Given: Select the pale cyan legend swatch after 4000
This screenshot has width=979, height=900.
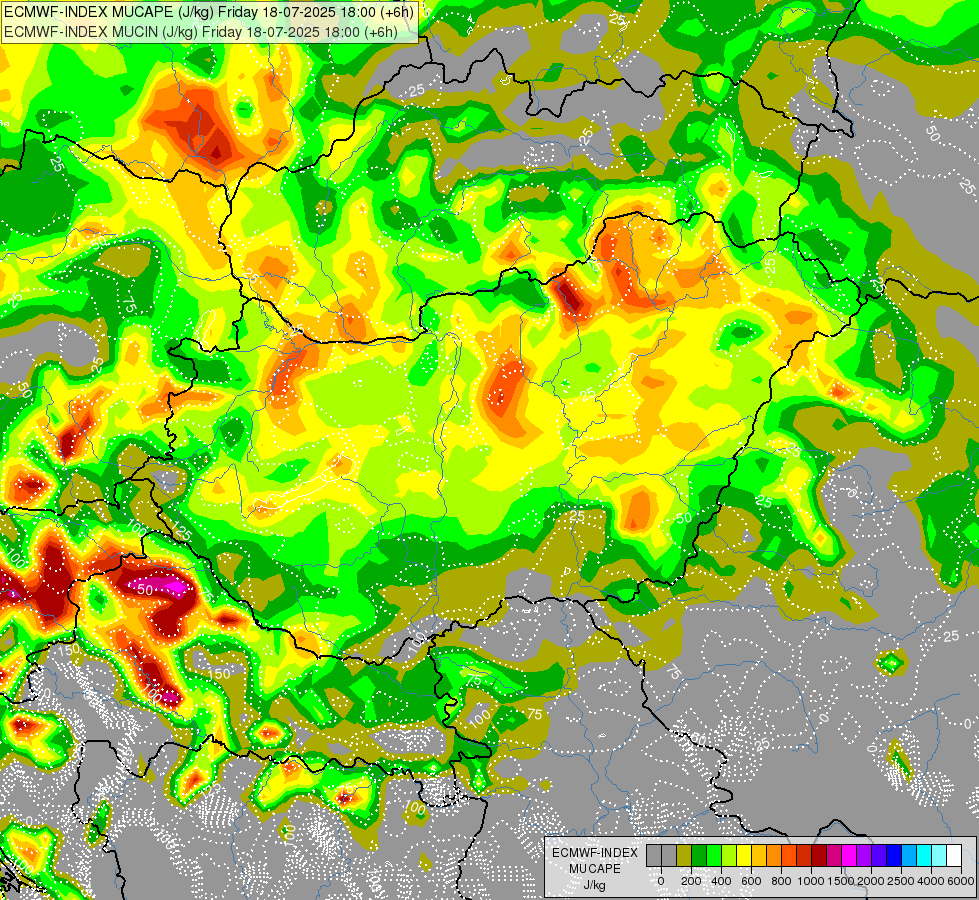Looking at the screenshot, I should tap(940, 855).
